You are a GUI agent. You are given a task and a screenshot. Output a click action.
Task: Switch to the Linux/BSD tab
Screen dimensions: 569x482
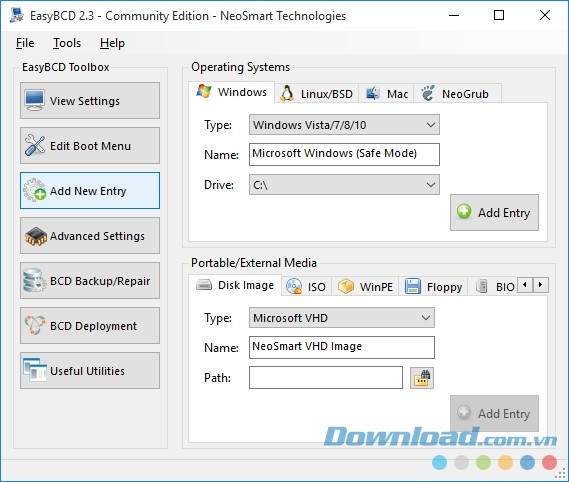[316, 94]
